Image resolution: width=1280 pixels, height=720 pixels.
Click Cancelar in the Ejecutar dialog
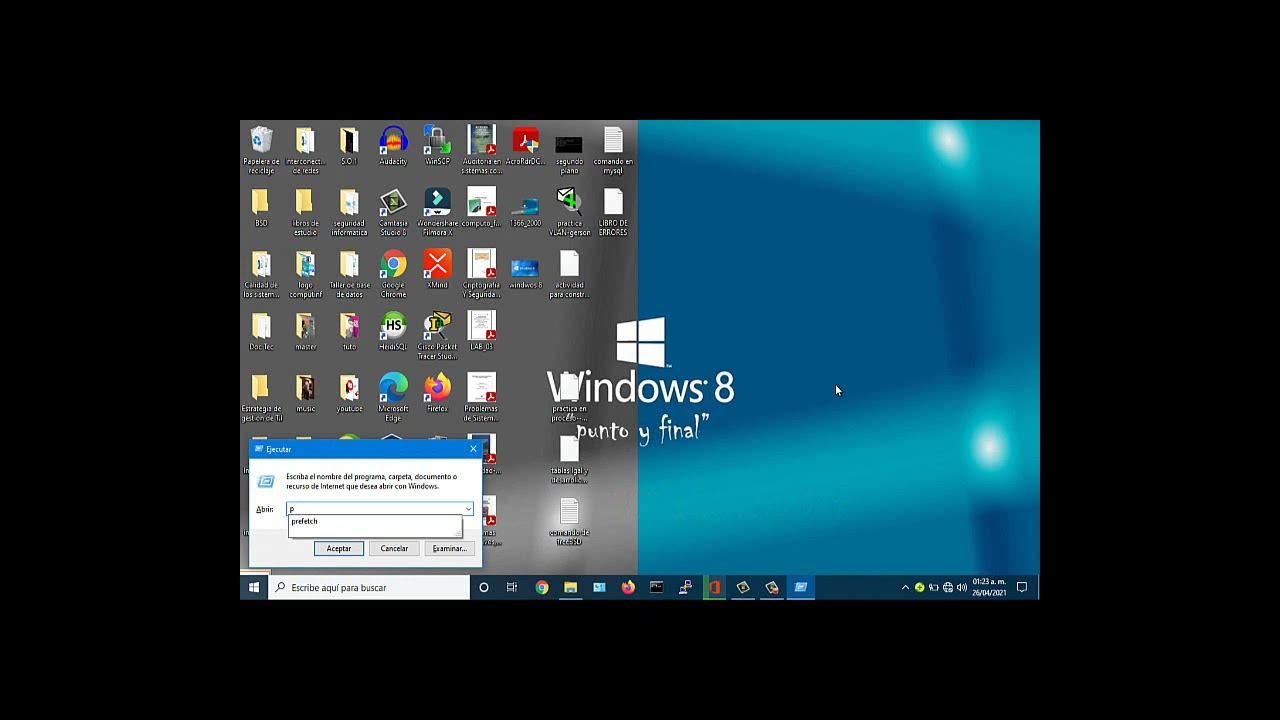[x=394, y=548]
